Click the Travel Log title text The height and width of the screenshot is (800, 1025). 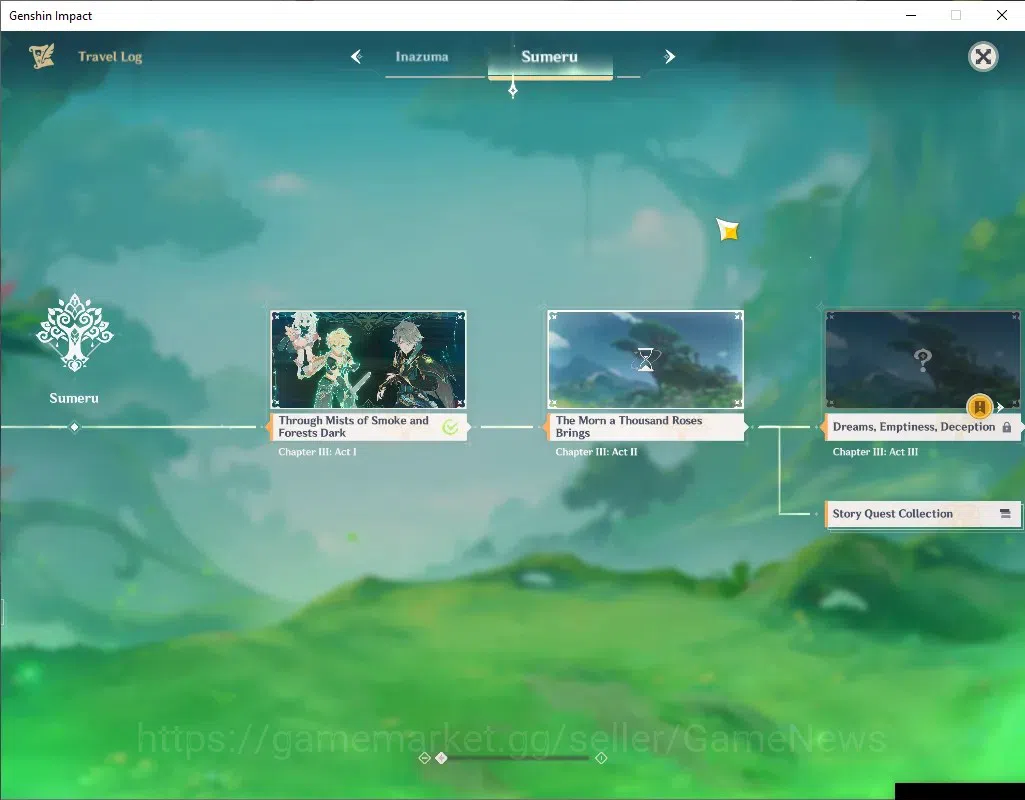[x=110, y=57]
